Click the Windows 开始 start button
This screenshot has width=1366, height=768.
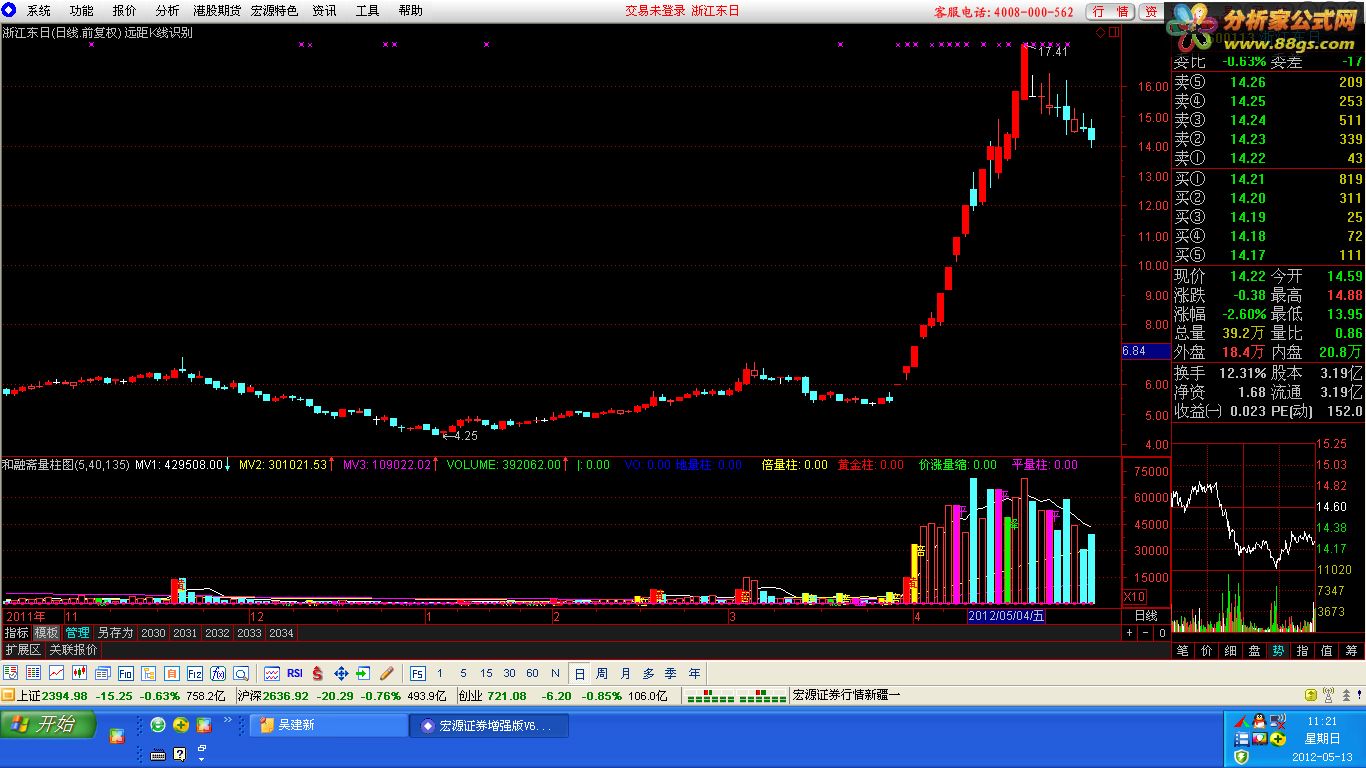48,724
